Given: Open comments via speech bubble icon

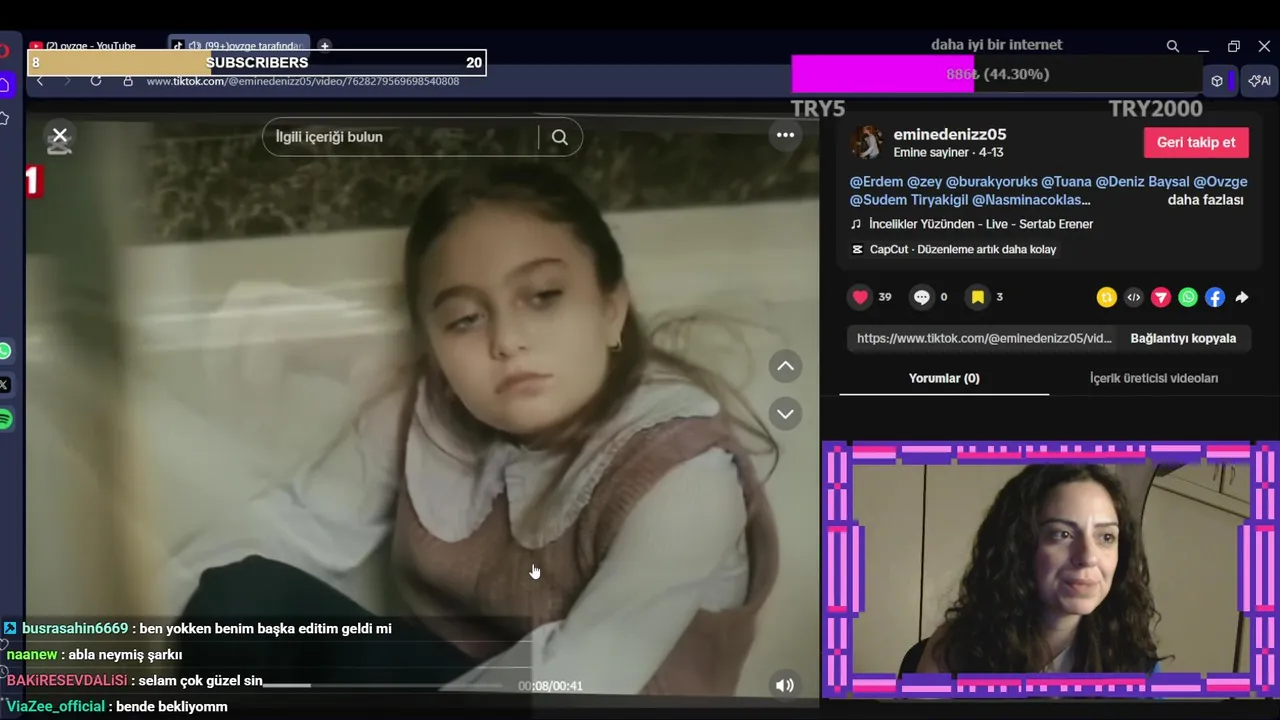Looking at the screenshot, I should pos(921,297).
